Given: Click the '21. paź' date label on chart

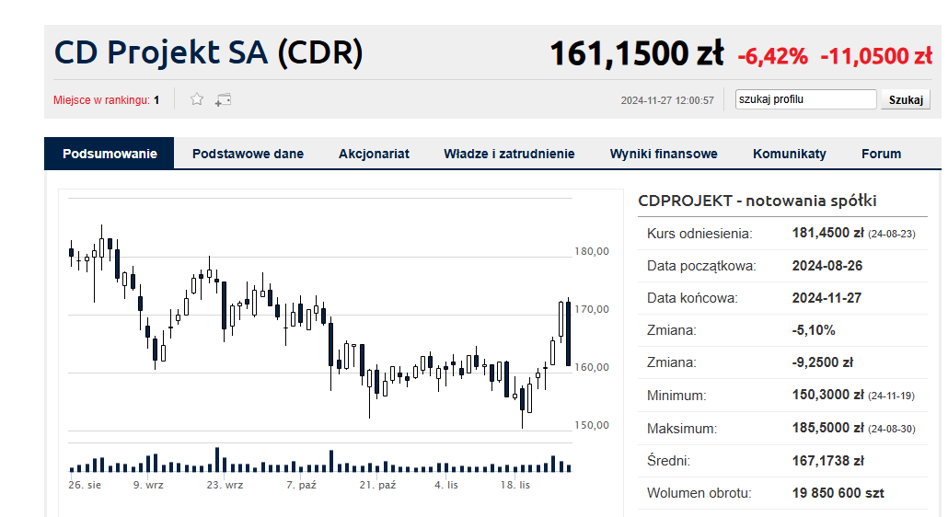Looking at the screenshot, I should pos(377,485).
